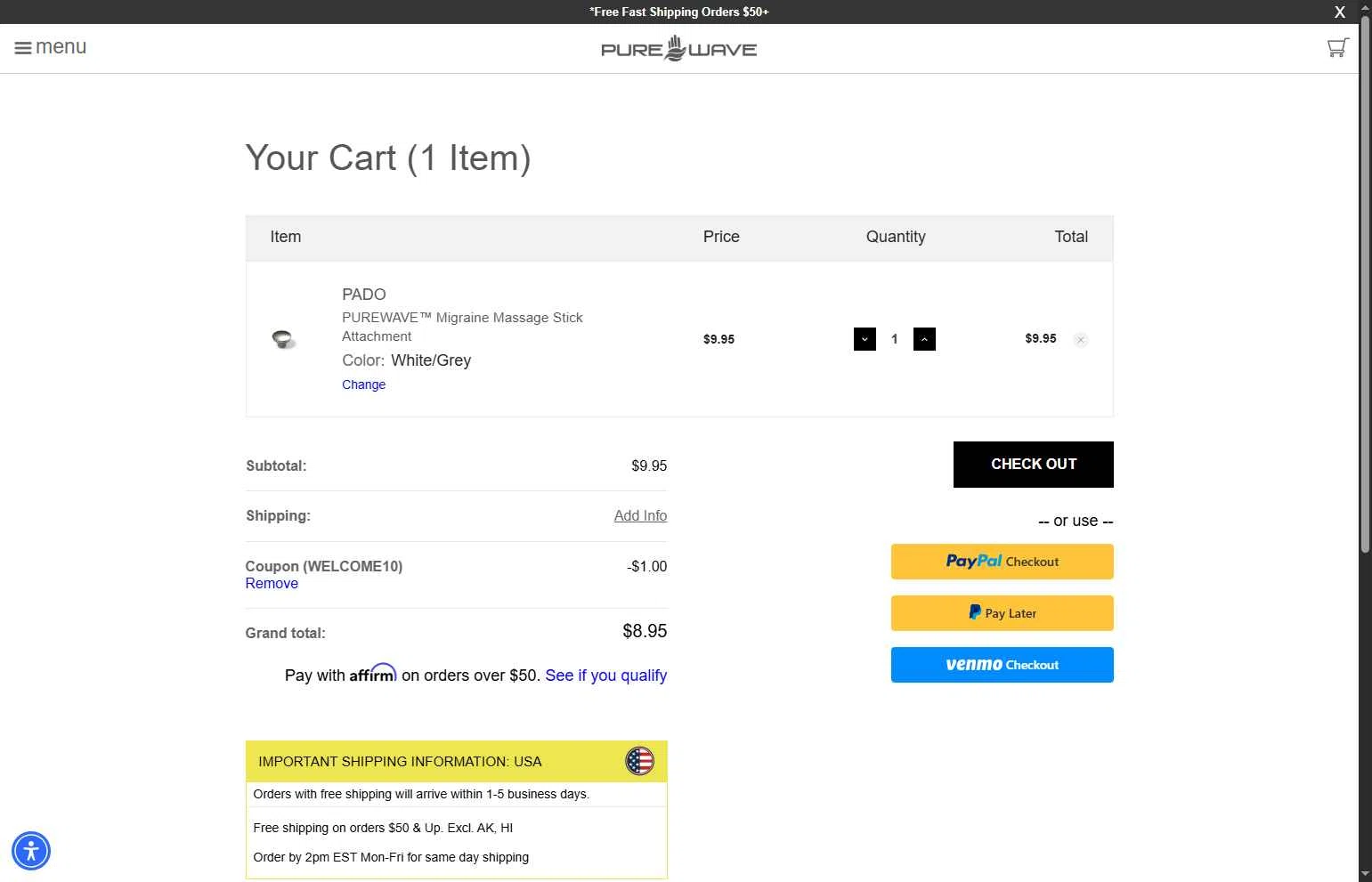The image size is (1372, 882).
Task: Decrease item quantity with down arrow
Action: (x=865, y=339)
